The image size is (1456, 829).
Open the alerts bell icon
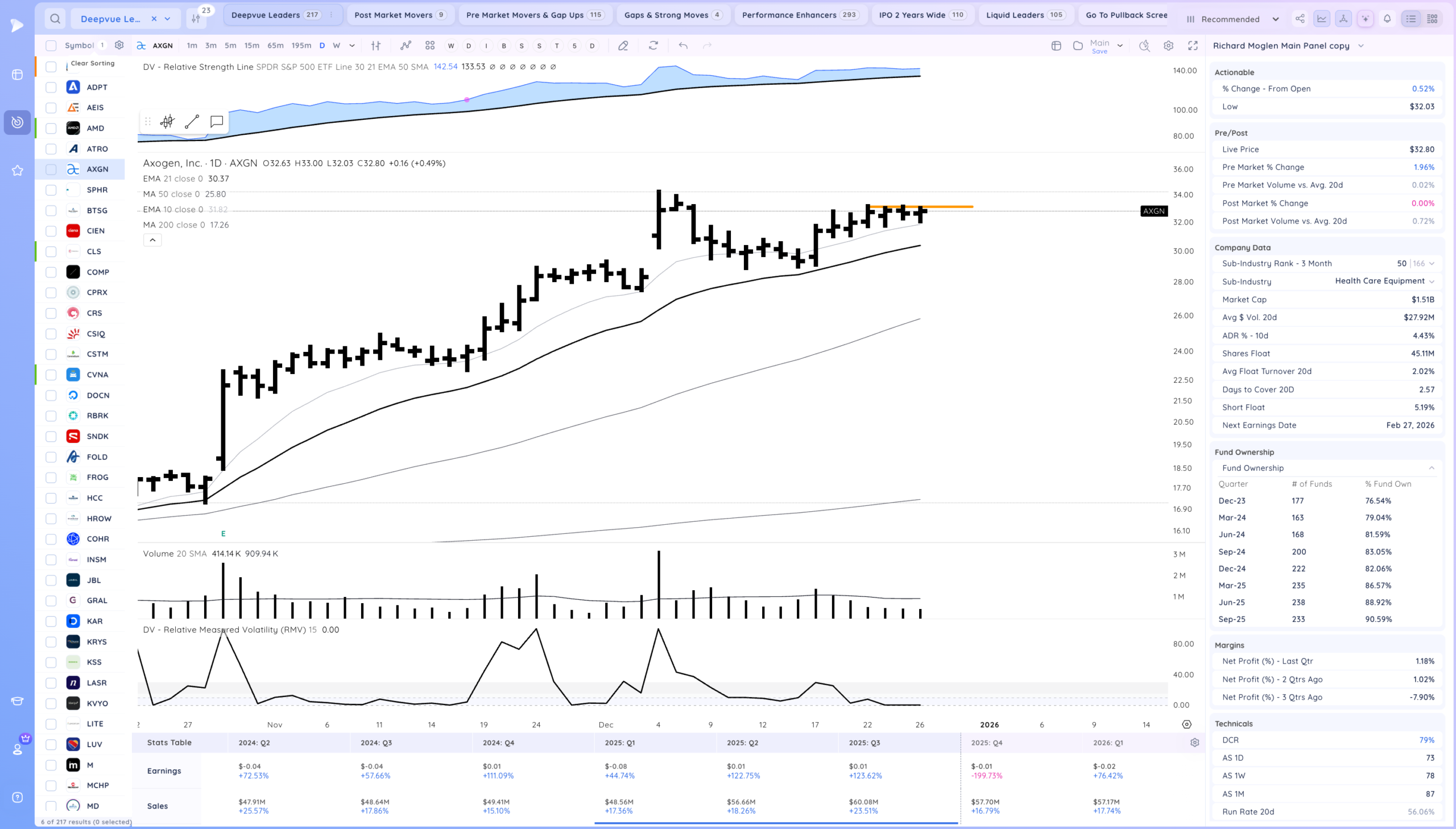1387,19
